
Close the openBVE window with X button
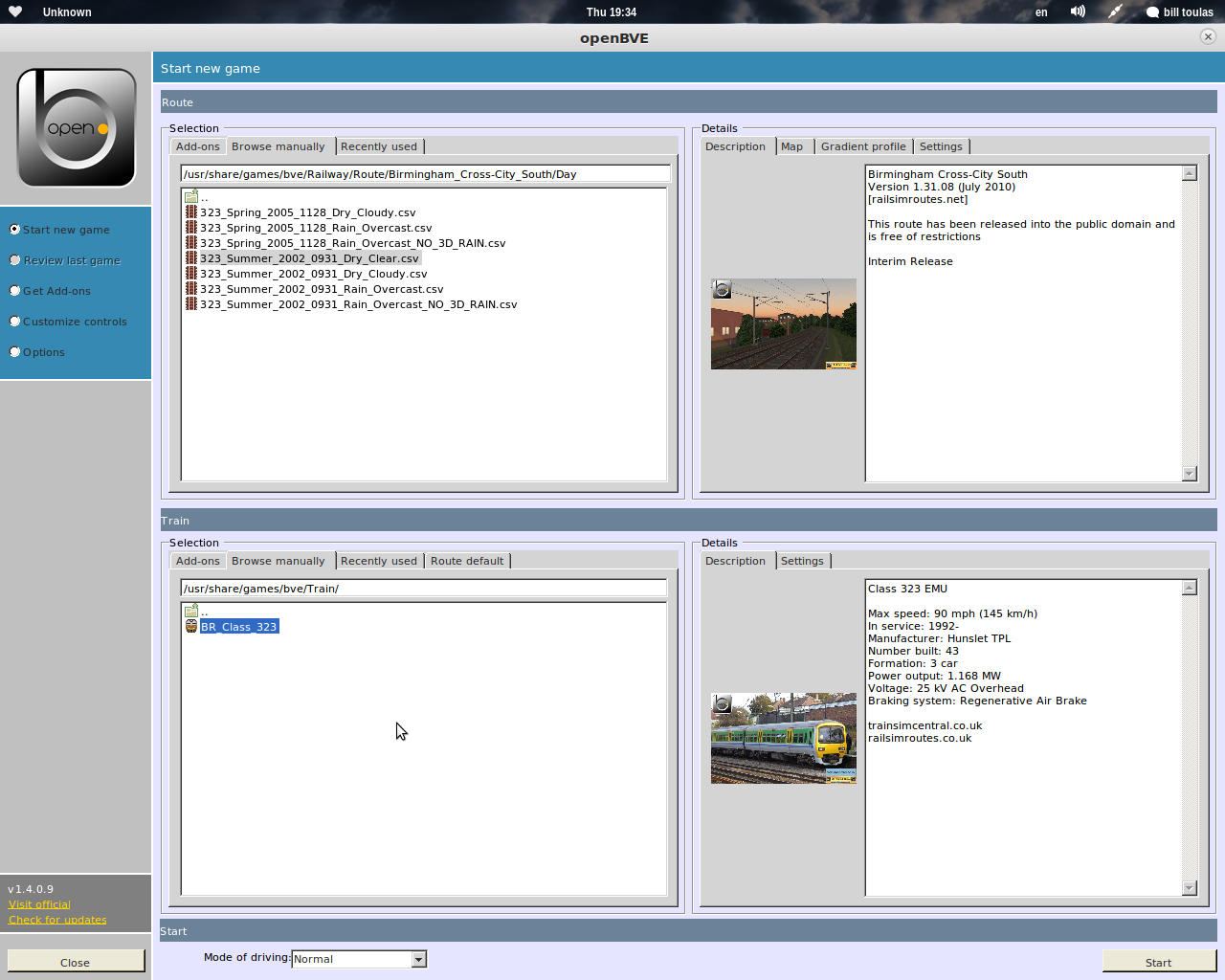point(1208,36)
